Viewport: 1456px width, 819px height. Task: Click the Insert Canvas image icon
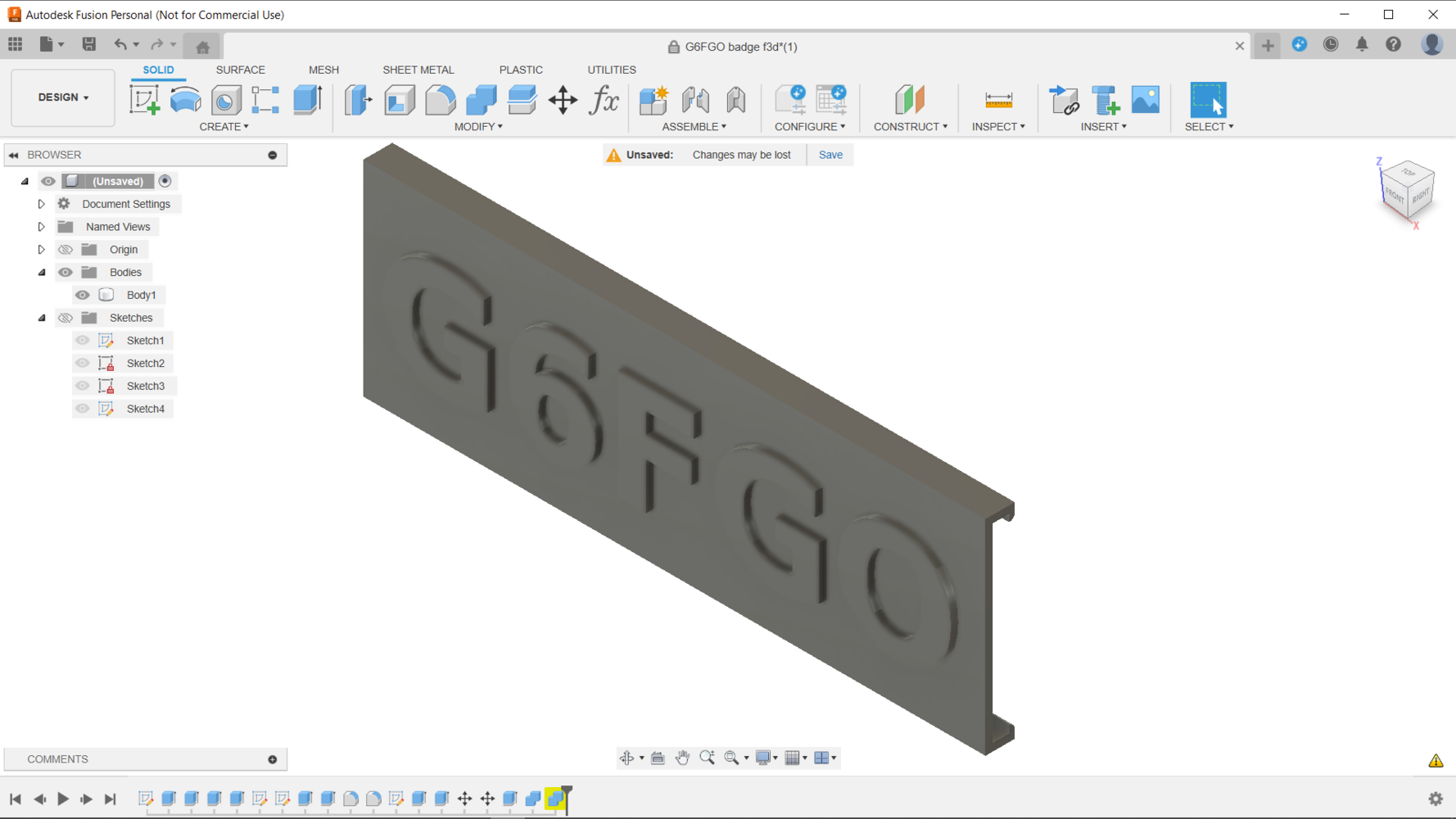1145,100
